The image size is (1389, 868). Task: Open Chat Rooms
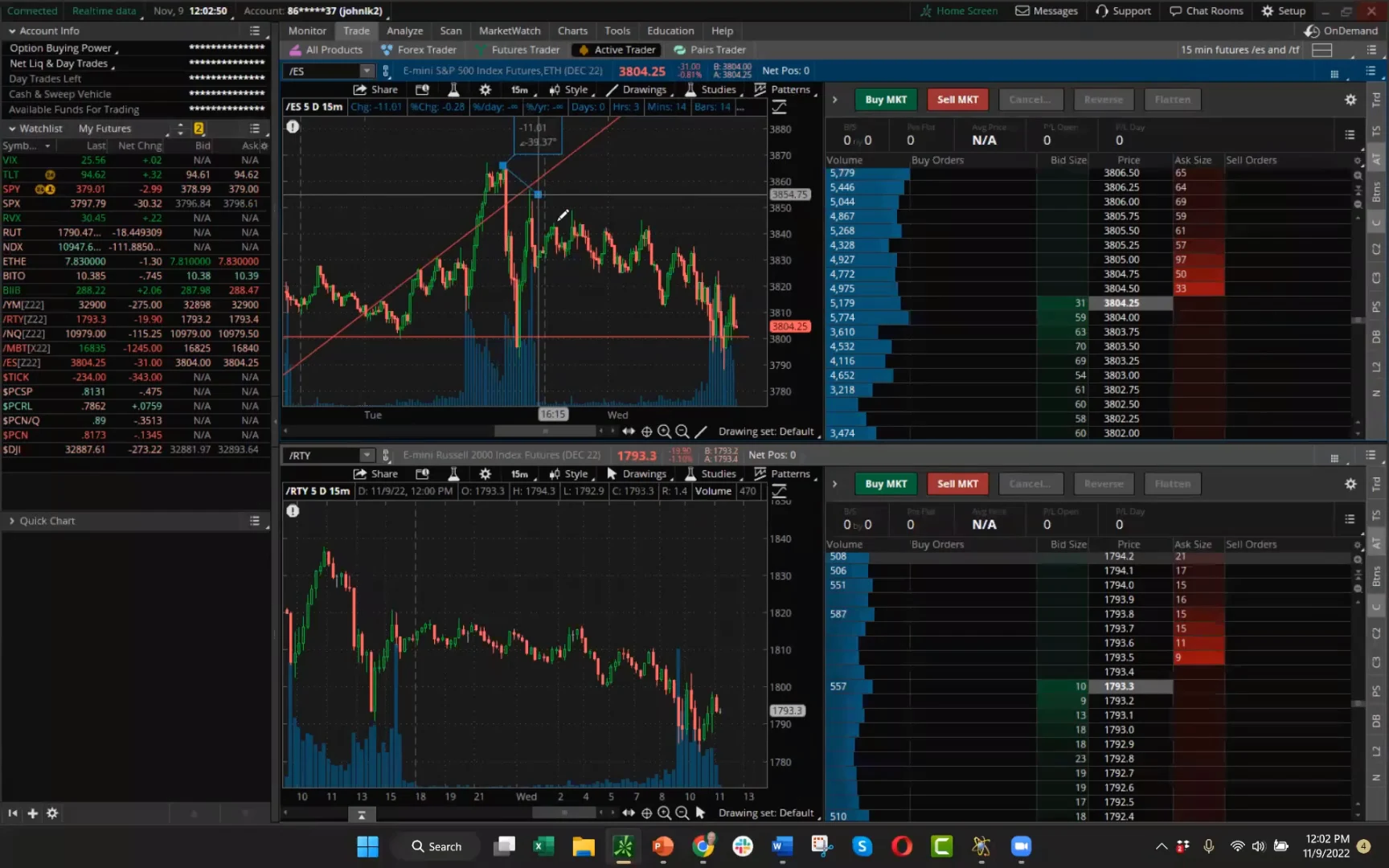tap(1206, 10)
